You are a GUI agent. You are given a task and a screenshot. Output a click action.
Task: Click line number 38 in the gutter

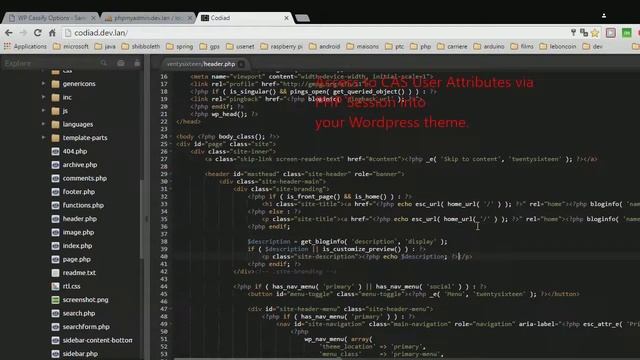[164, 241]
